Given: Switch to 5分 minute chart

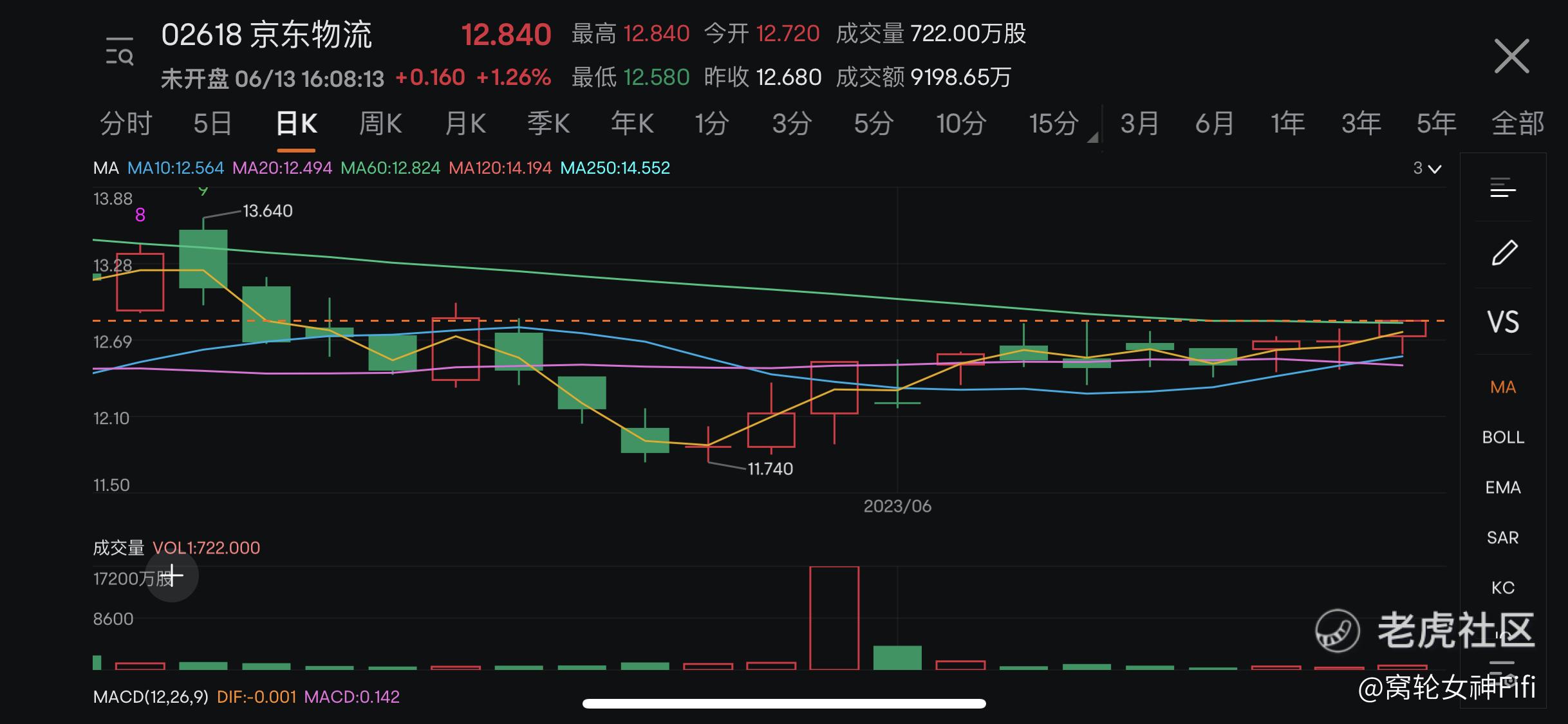Looking at the screenshot, I should point(873,123).
